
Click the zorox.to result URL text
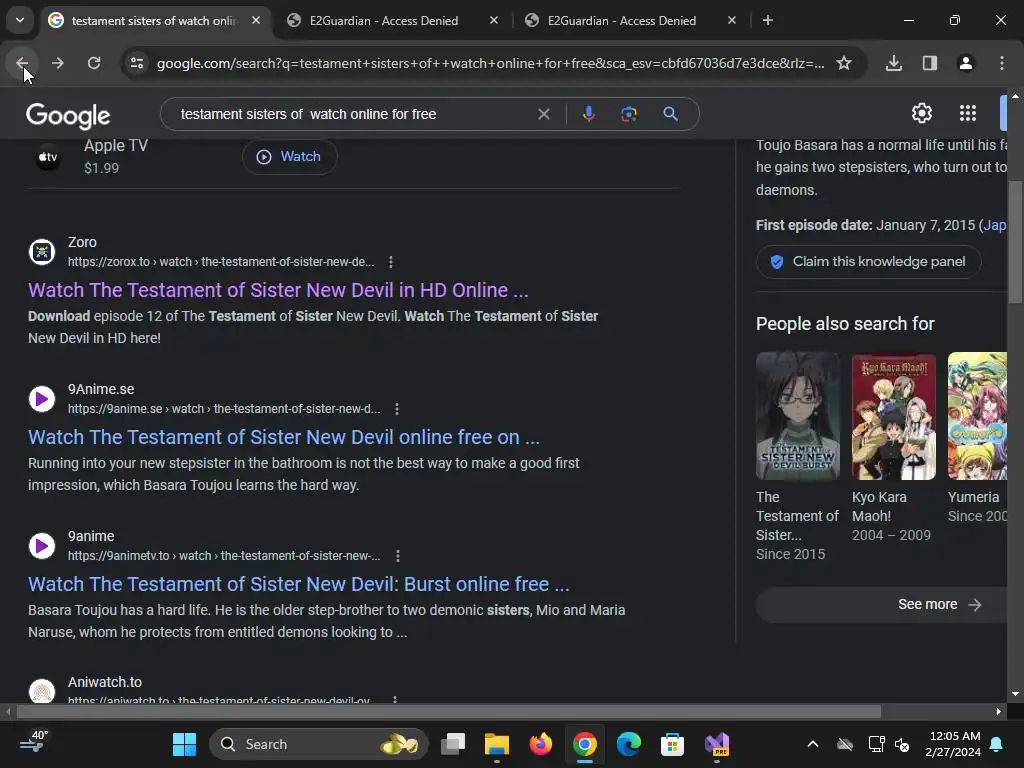pos(221,262)
